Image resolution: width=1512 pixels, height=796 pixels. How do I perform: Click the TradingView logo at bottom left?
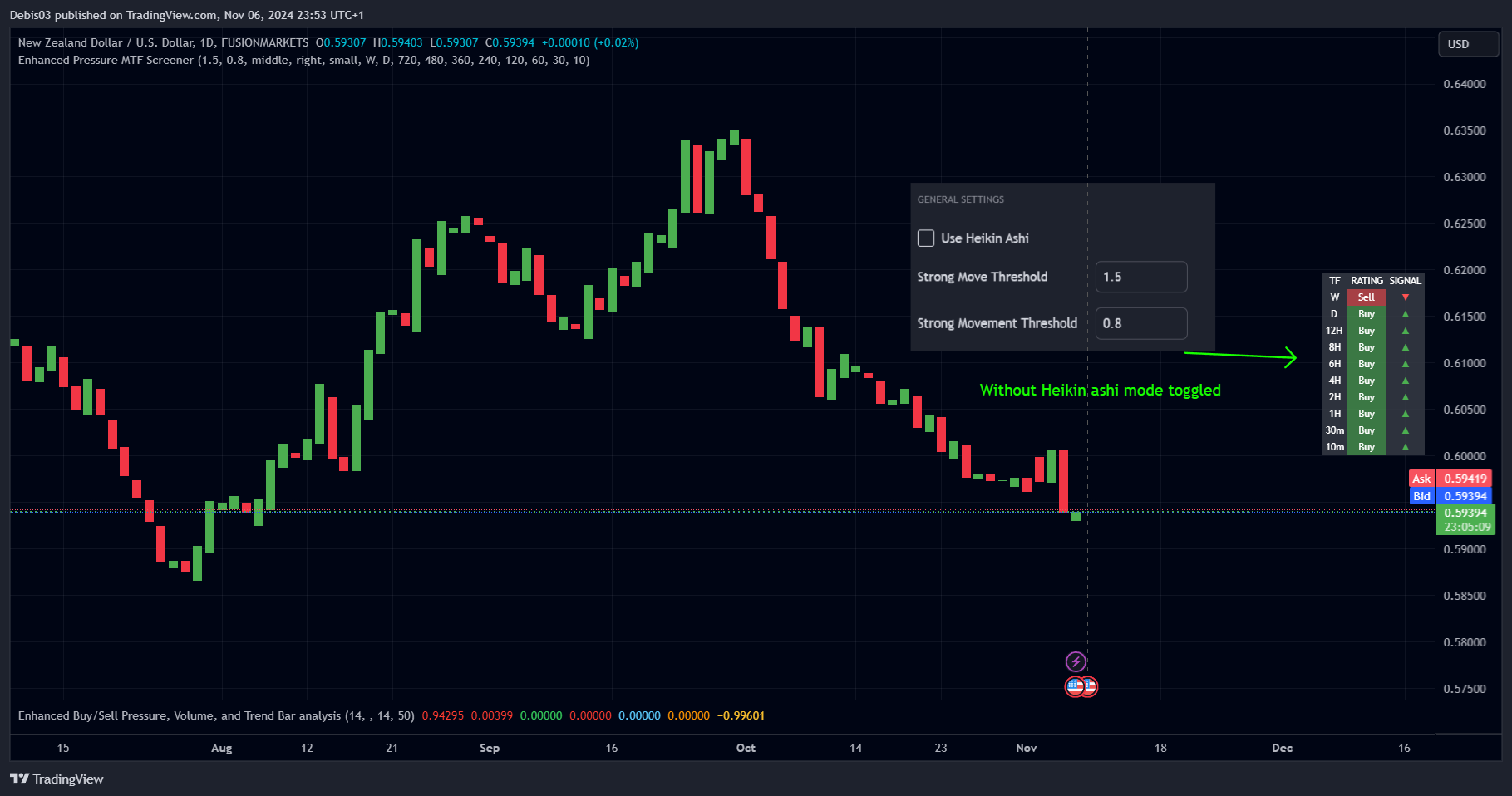57,779
